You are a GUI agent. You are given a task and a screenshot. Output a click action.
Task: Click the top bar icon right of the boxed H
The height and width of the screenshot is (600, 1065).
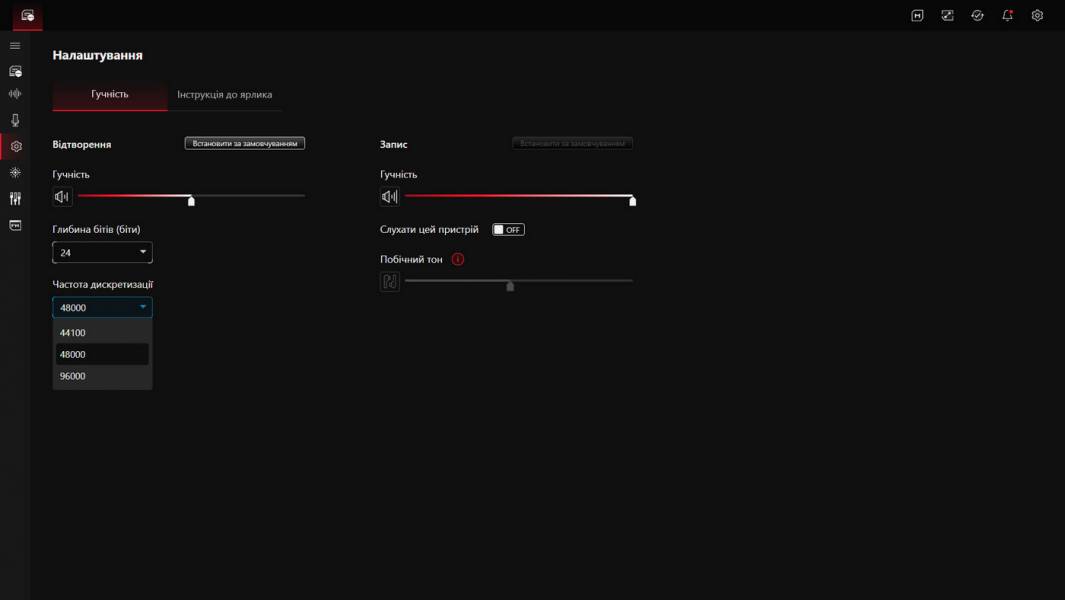point(947,16)
